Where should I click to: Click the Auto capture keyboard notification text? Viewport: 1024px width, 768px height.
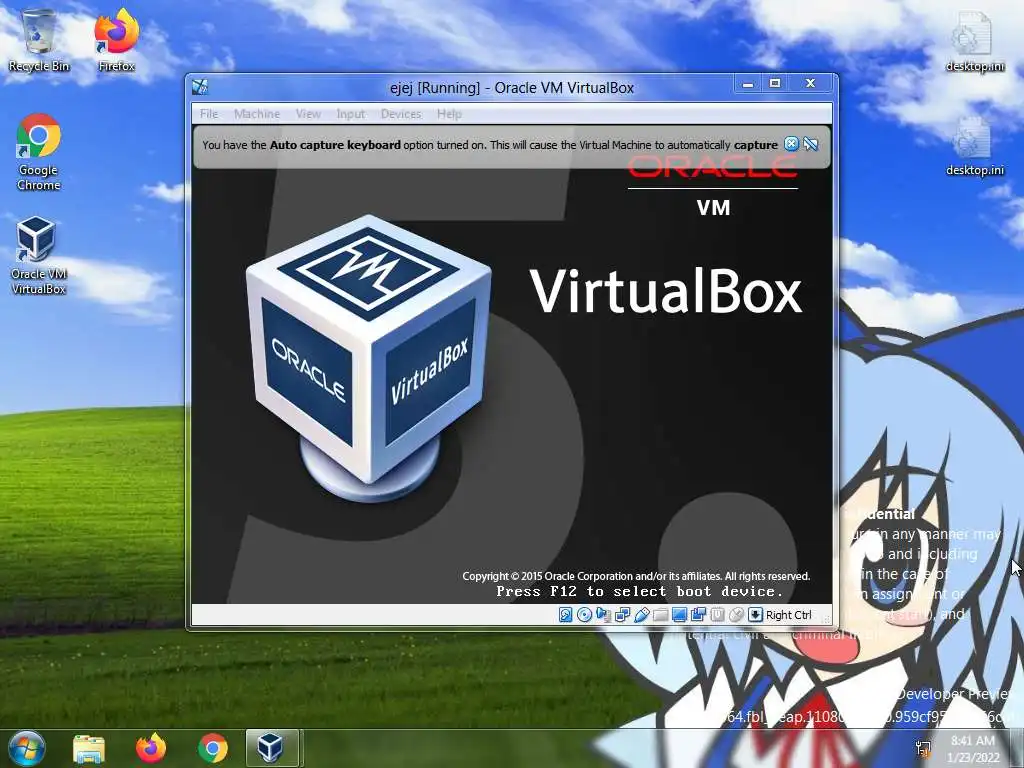(x=490, y=145)
